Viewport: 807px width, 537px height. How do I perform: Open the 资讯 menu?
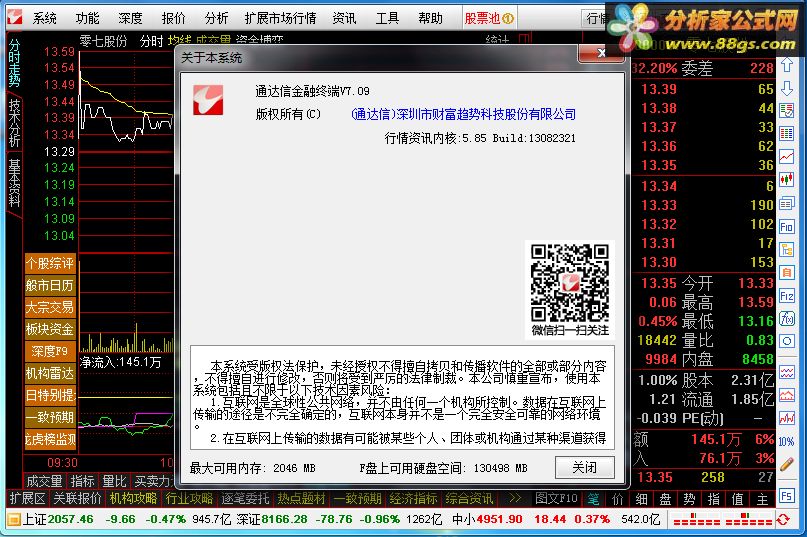click(344, 19)
